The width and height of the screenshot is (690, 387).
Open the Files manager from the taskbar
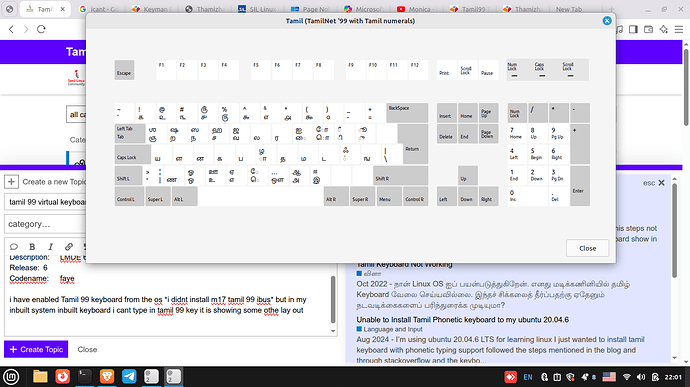(40, 377)
